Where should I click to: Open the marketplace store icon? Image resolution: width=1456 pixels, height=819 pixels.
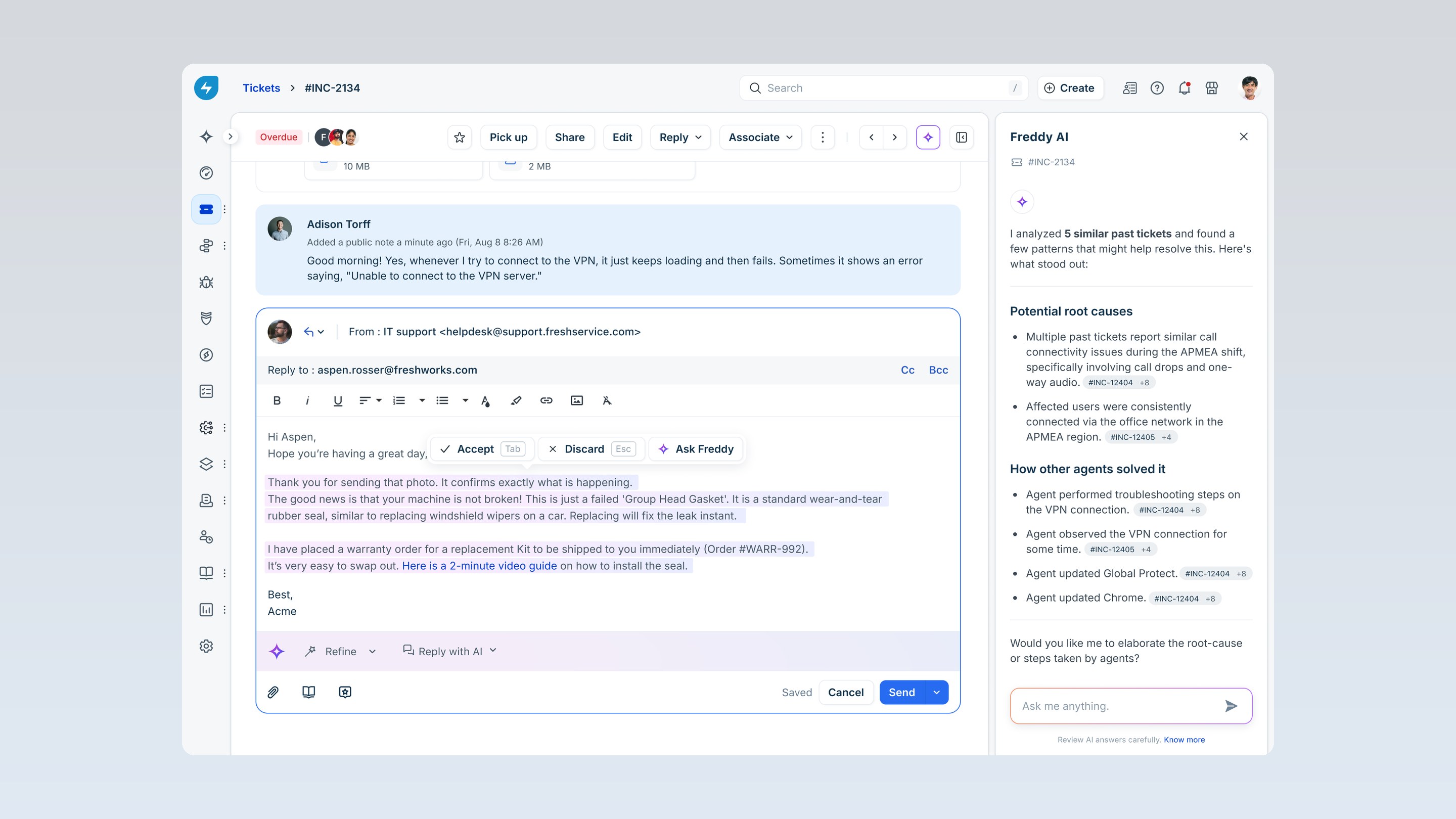click(1211, 88)
